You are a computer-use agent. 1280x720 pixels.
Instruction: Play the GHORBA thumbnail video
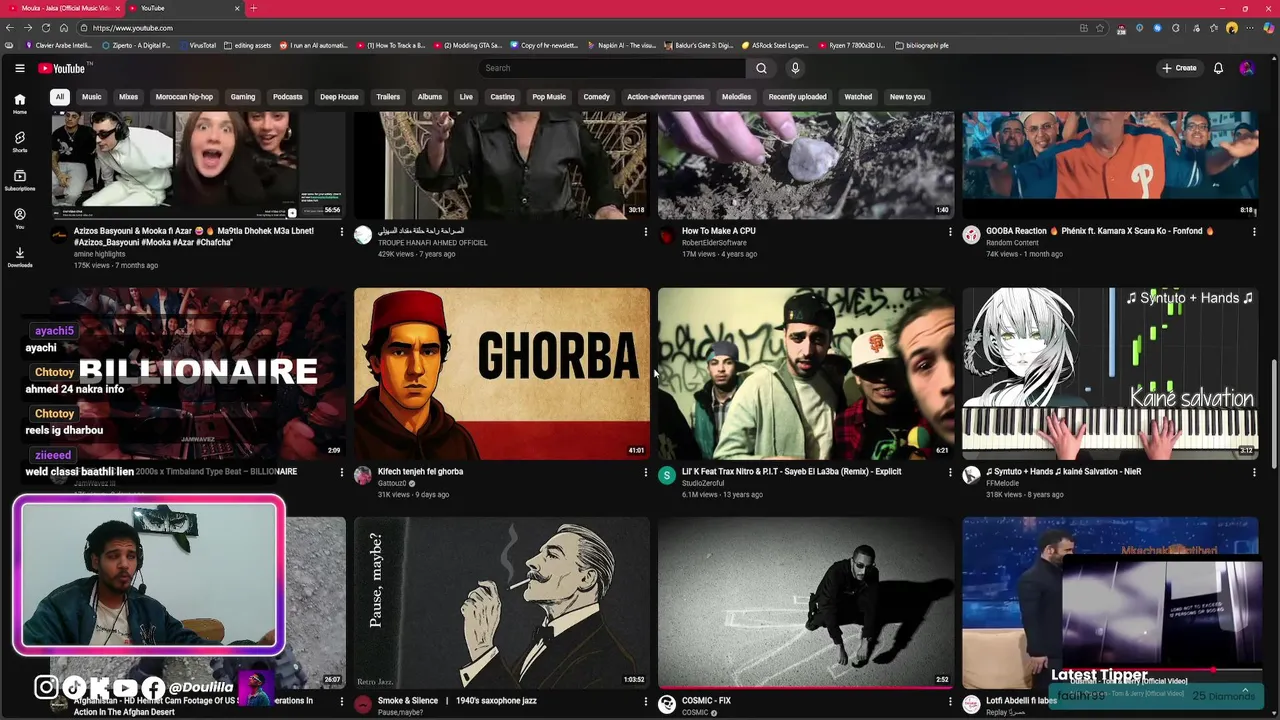click(501, 374)
